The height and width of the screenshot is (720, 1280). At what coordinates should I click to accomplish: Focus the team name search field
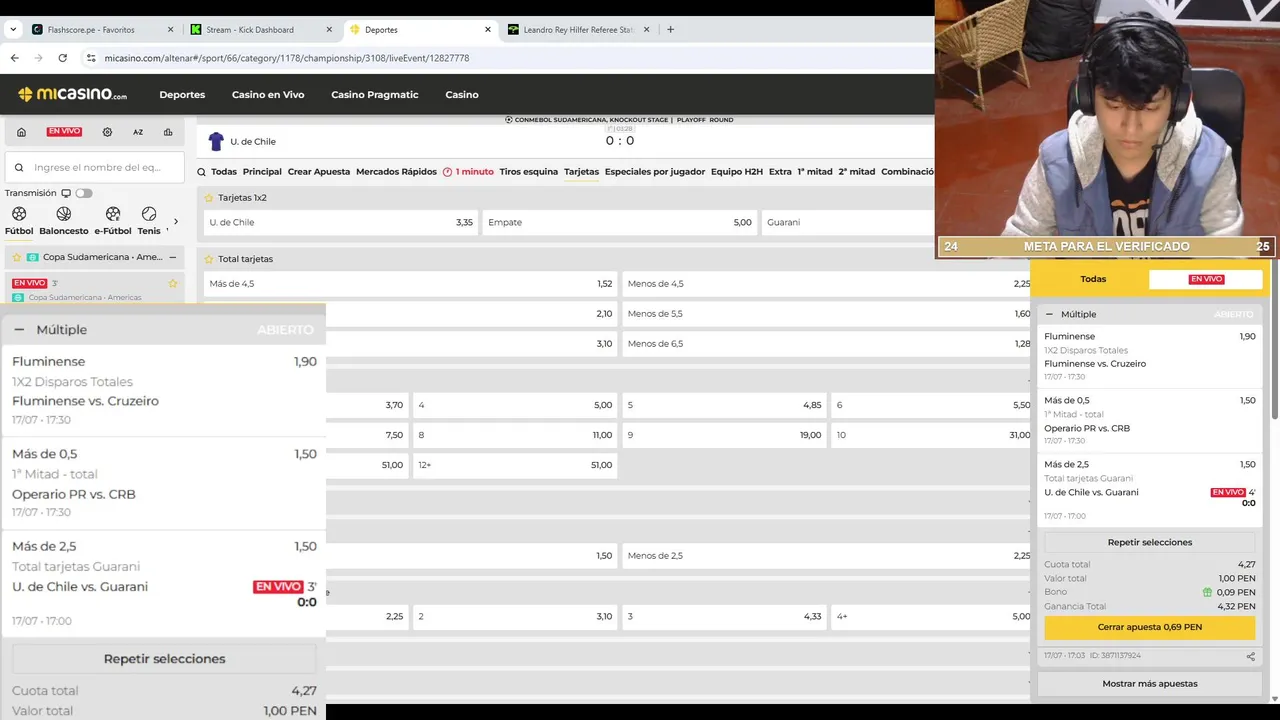click(x=95, y=168)
